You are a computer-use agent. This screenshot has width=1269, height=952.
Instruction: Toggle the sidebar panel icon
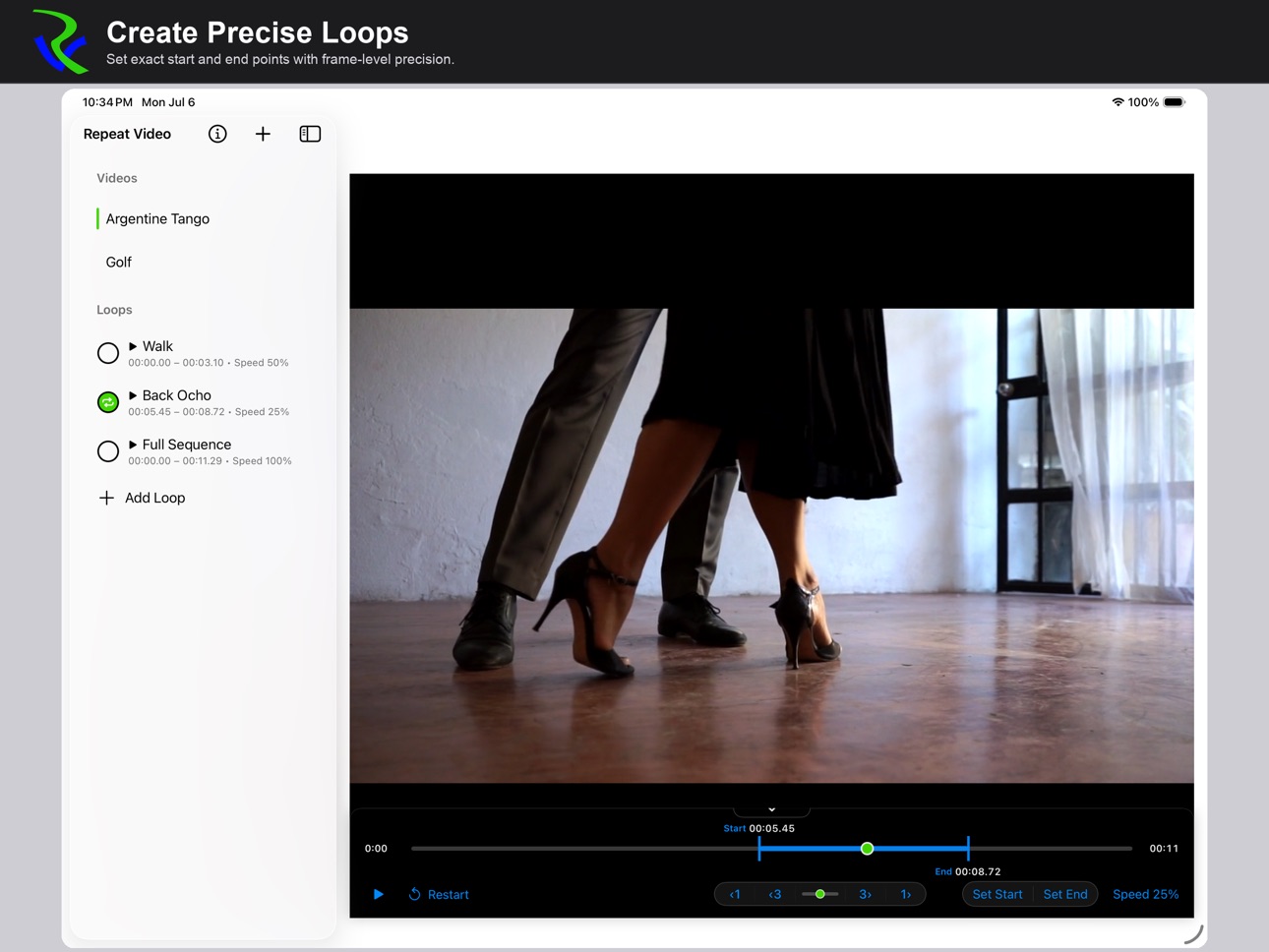click(x=310, y=134)
